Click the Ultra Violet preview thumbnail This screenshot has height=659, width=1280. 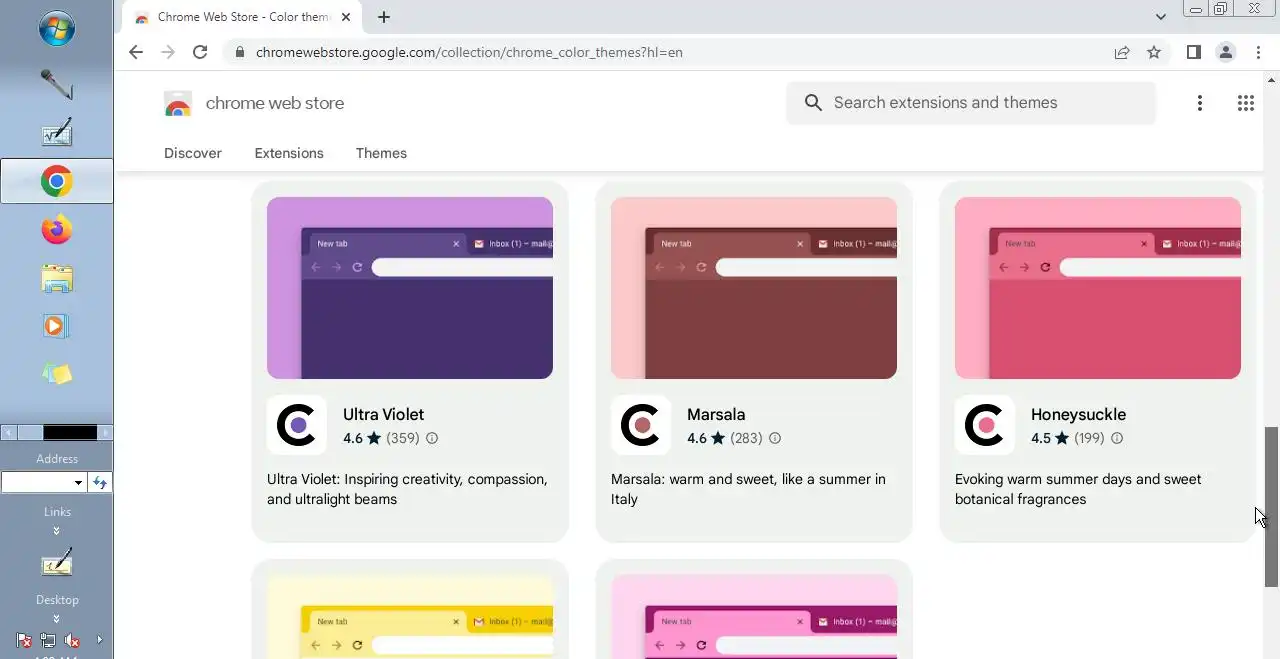coord(410,288)
